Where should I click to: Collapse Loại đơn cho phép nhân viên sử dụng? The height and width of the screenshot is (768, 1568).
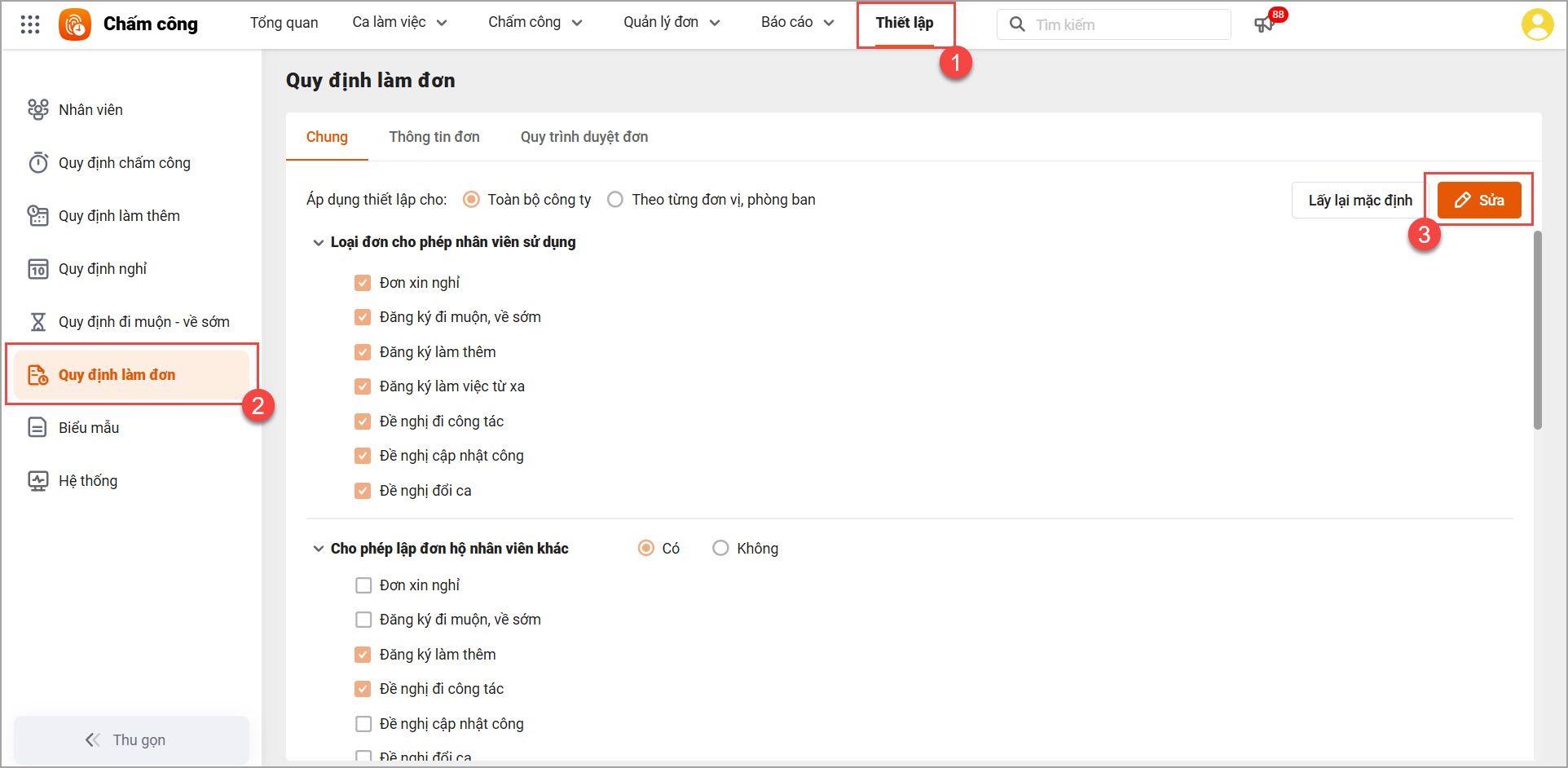pyautogui.click(x=318, y=242)
